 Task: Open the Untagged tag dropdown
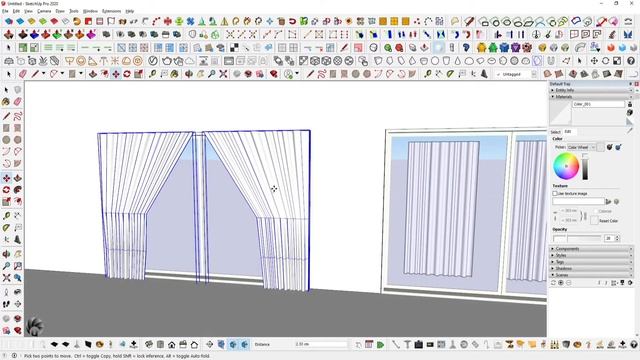534,74
